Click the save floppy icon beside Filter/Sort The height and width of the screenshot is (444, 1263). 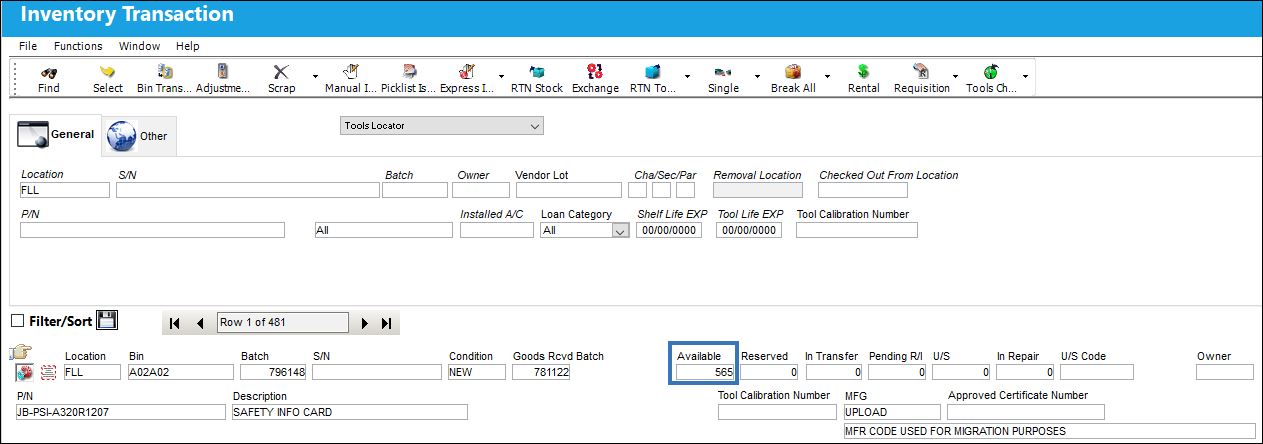point(107,321)
